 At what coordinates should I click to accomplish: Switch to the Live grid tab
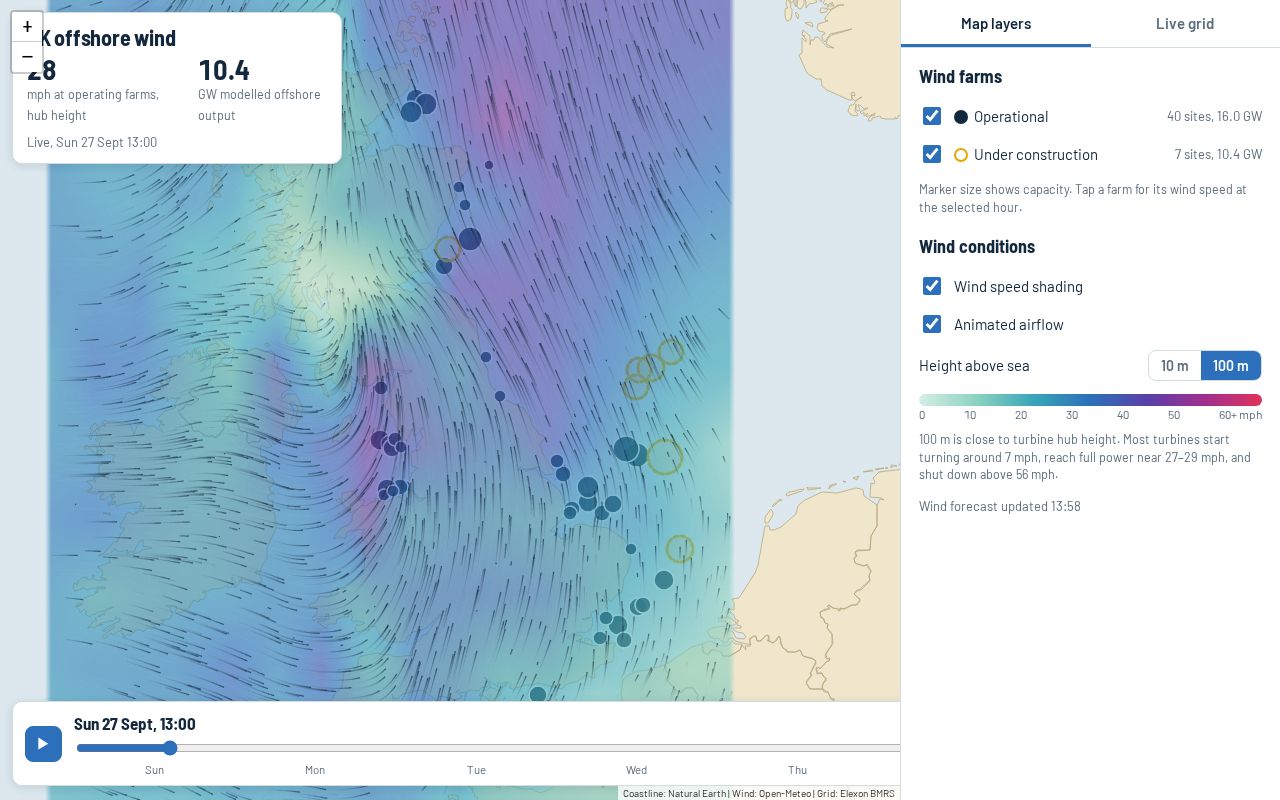[x=1185, y=24]
